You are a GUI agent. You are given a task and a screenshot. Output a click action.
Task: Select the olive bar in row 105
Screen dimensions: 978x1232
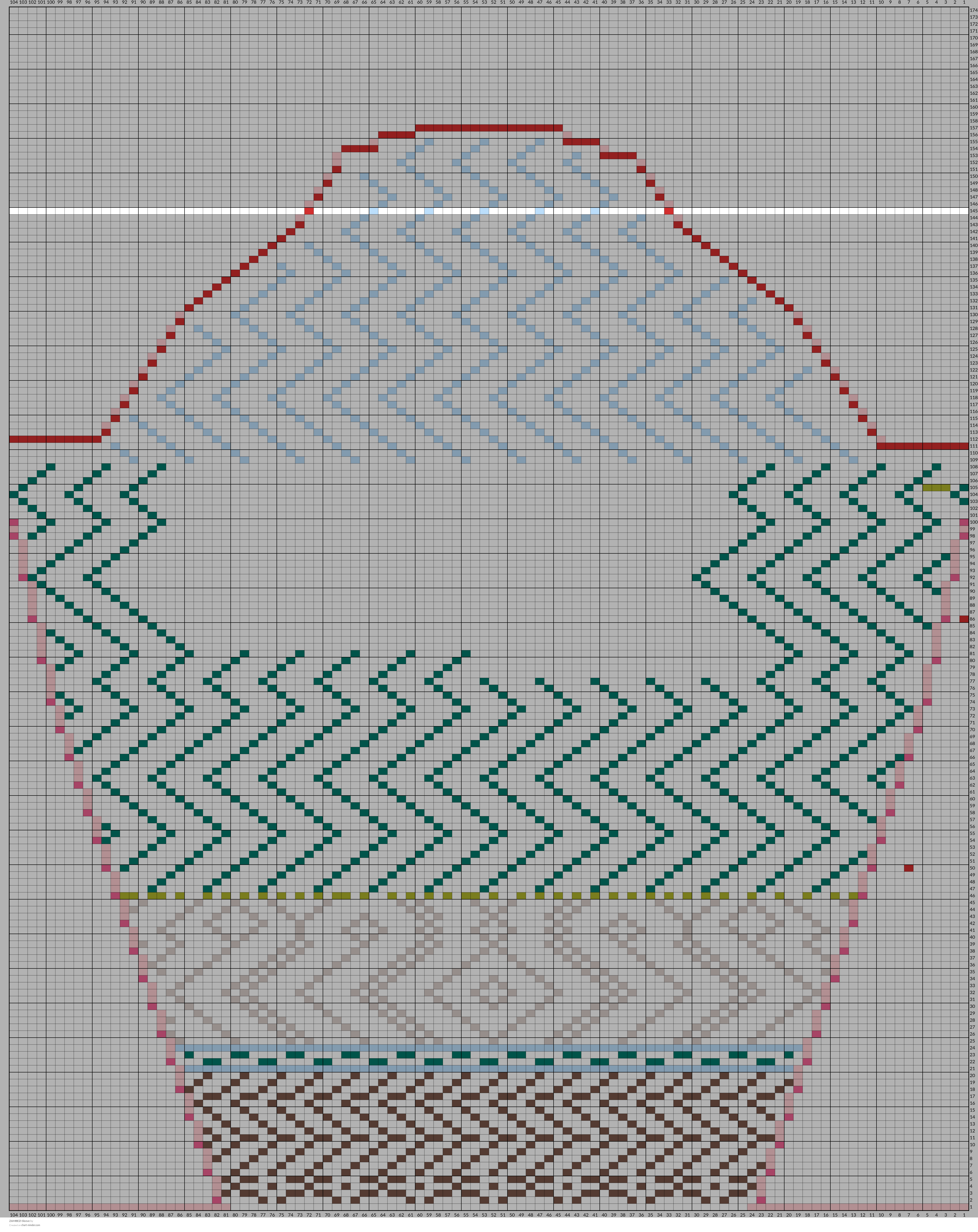coord(936,487)
